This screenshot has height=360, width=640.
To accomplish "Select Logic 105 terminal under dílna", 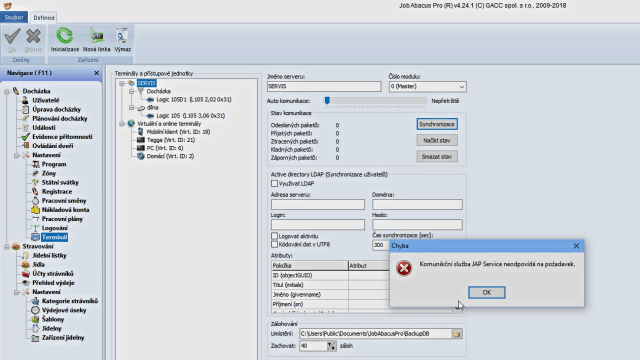I will tap(191, 116).
